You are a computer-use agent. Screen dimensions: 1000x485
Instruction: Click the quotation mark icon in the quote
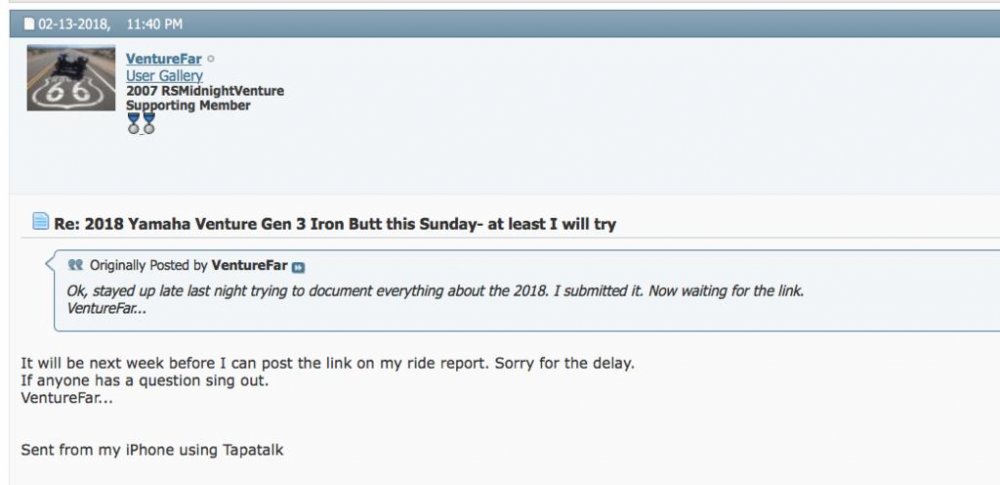[x=75, y=266]
